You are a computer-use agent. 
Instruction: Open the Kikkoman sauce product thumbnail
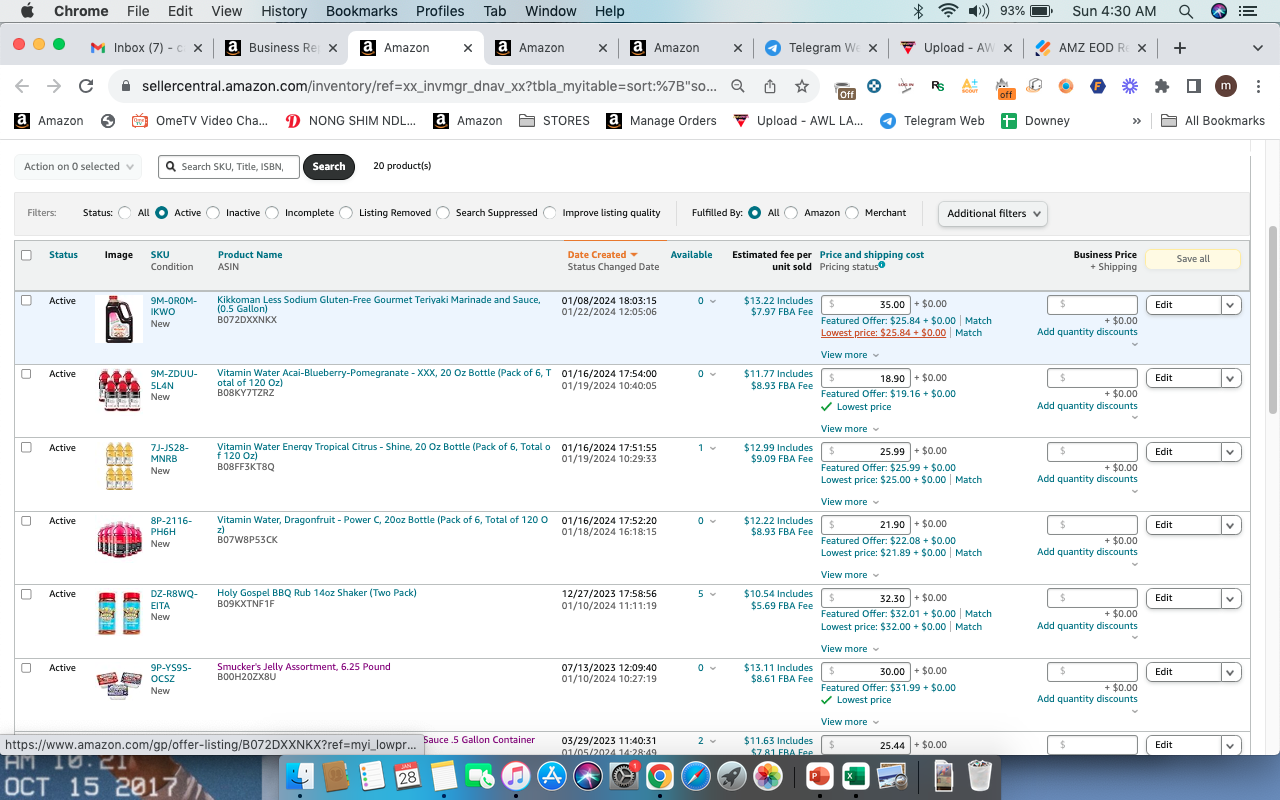point(119,319)
